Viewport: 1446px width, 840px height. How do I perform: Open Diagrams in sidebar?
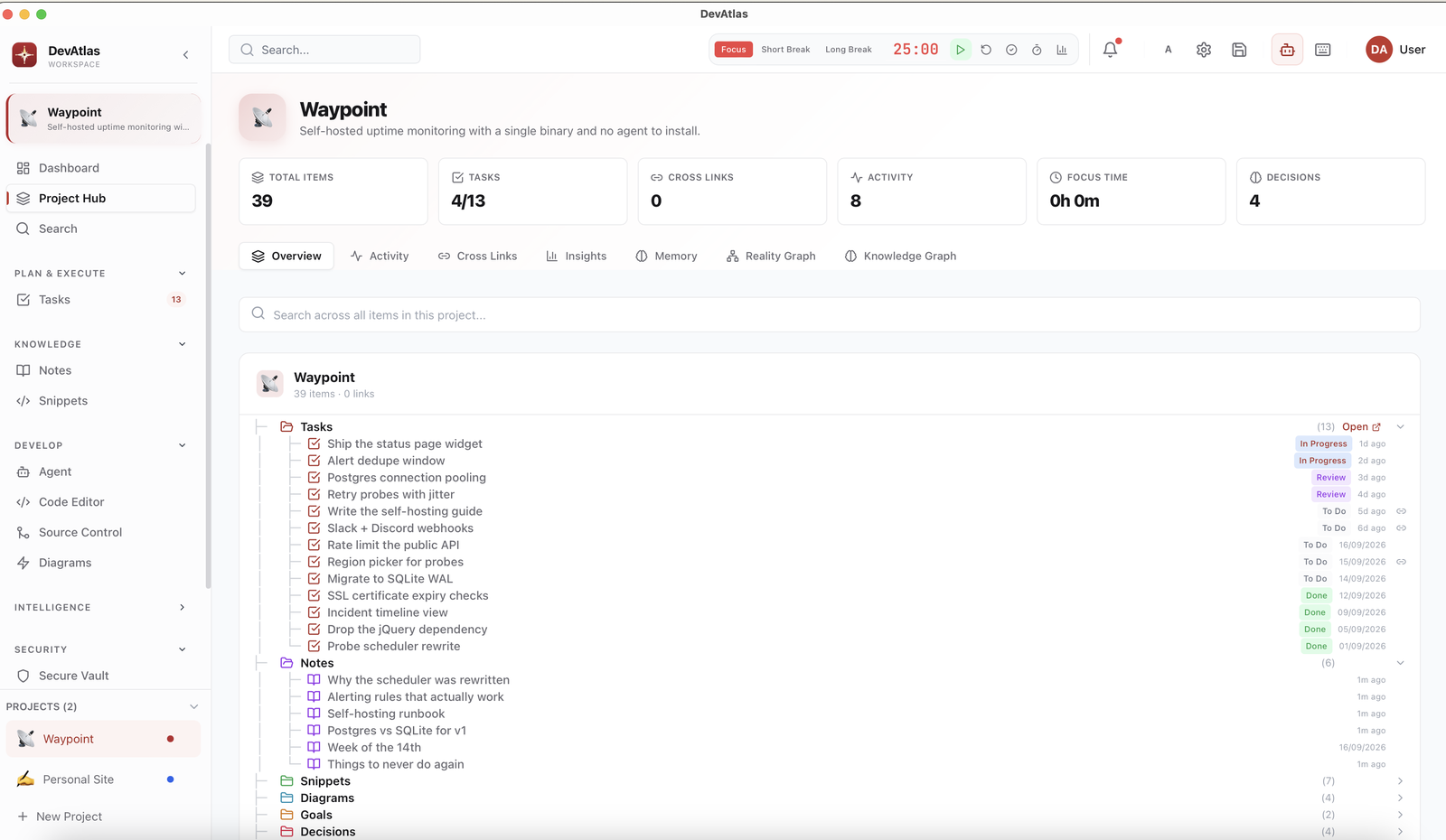point(101,563)
